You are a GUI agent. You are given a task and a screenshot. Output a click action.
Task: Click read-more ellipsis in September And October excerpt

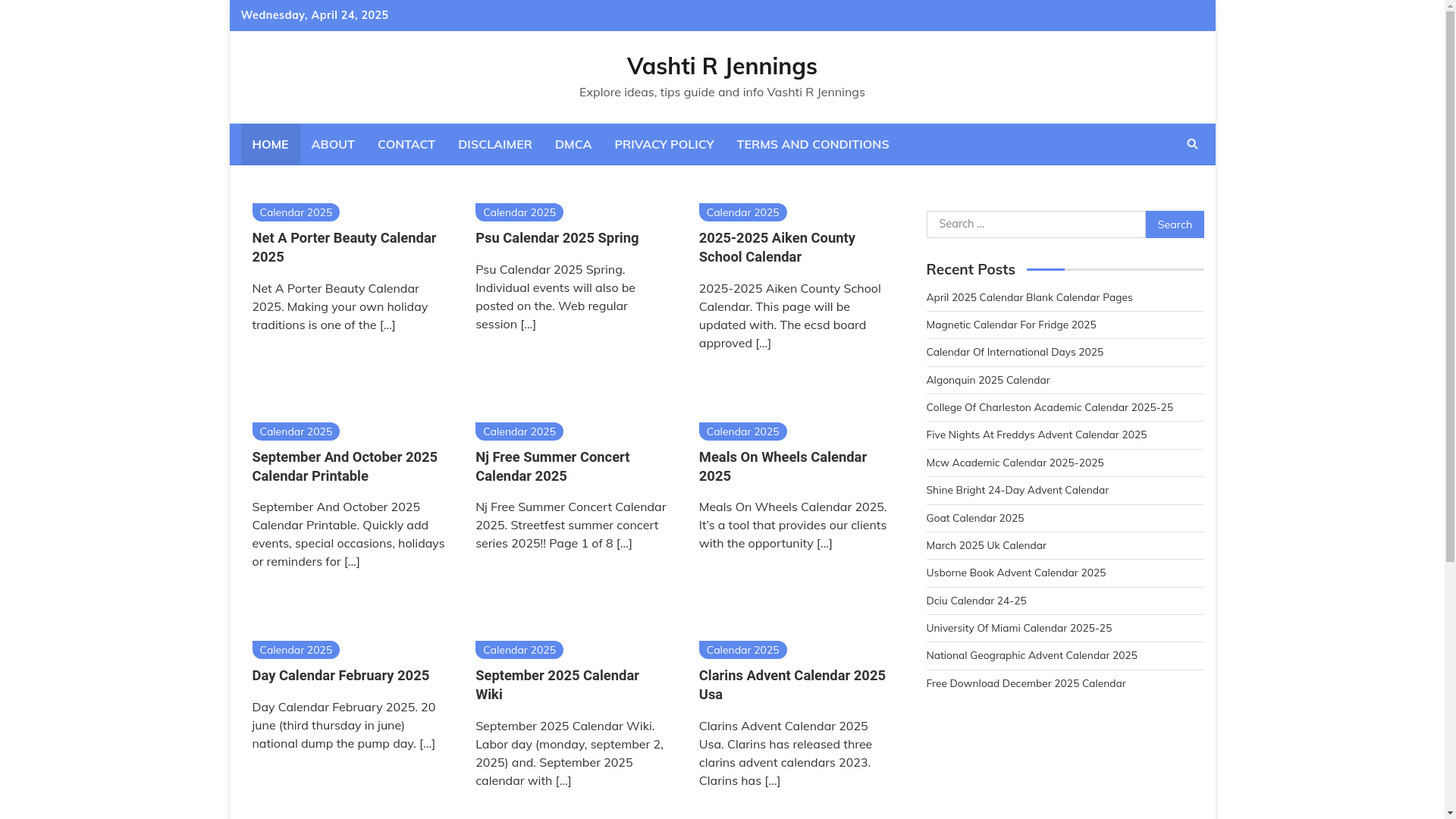[353, 561]
